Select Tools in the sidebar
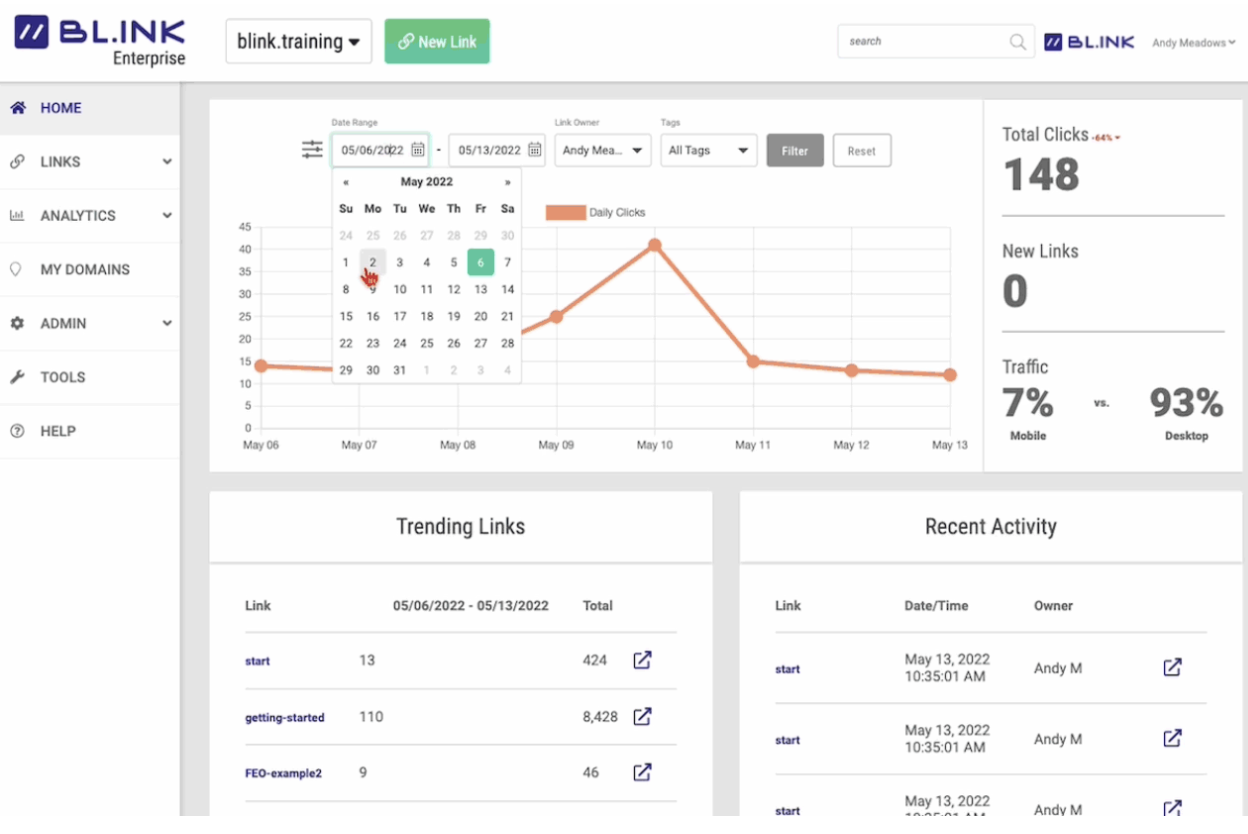This screenshot has width=1248, height=834. [x=90, y=377]
